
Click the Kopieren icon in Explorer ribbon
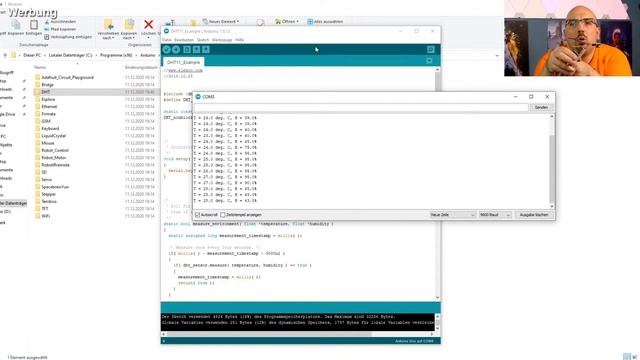[16, 24]
